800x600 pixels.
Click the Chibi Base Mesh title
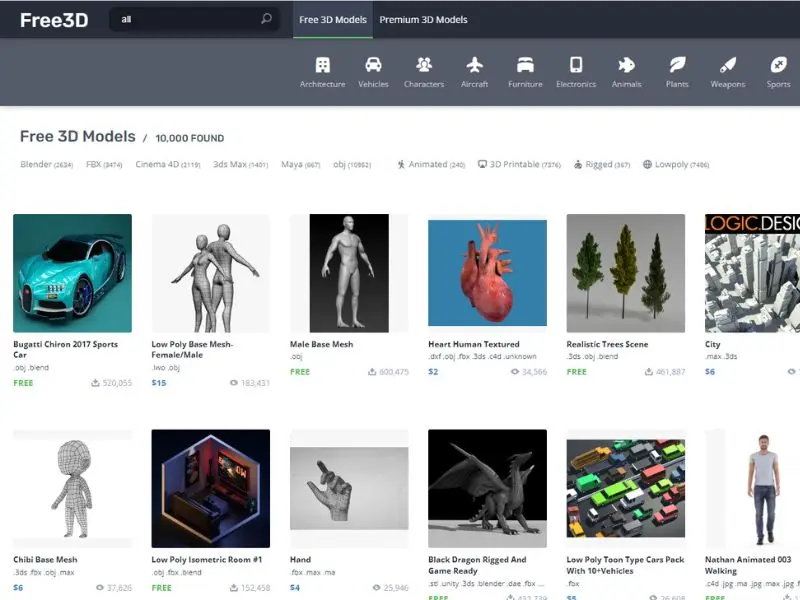point(45,560)
